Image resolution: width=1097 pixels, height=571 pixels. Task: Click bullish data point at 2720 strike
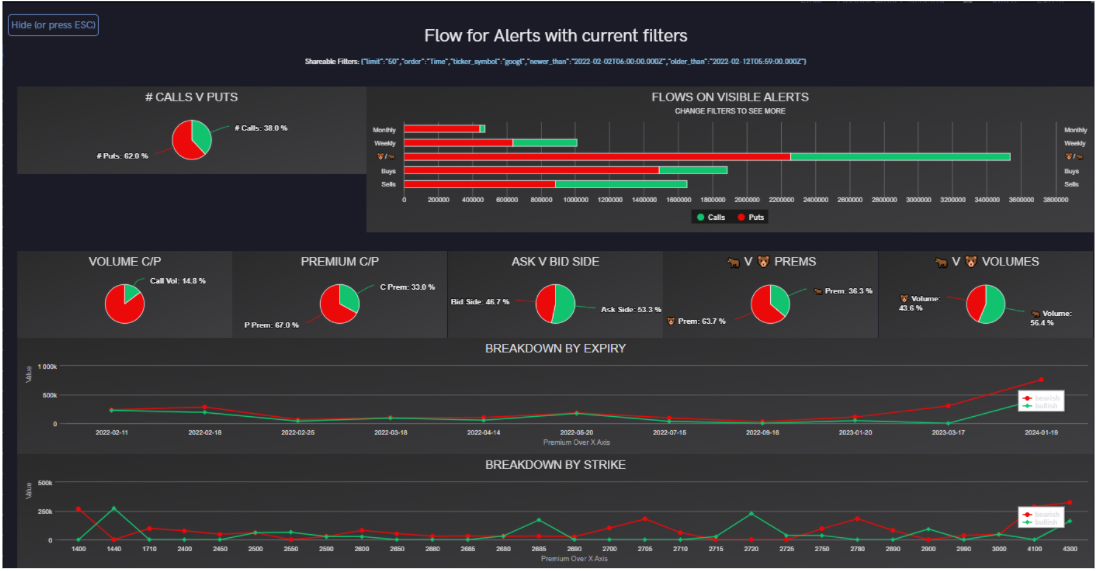(750, 514)
